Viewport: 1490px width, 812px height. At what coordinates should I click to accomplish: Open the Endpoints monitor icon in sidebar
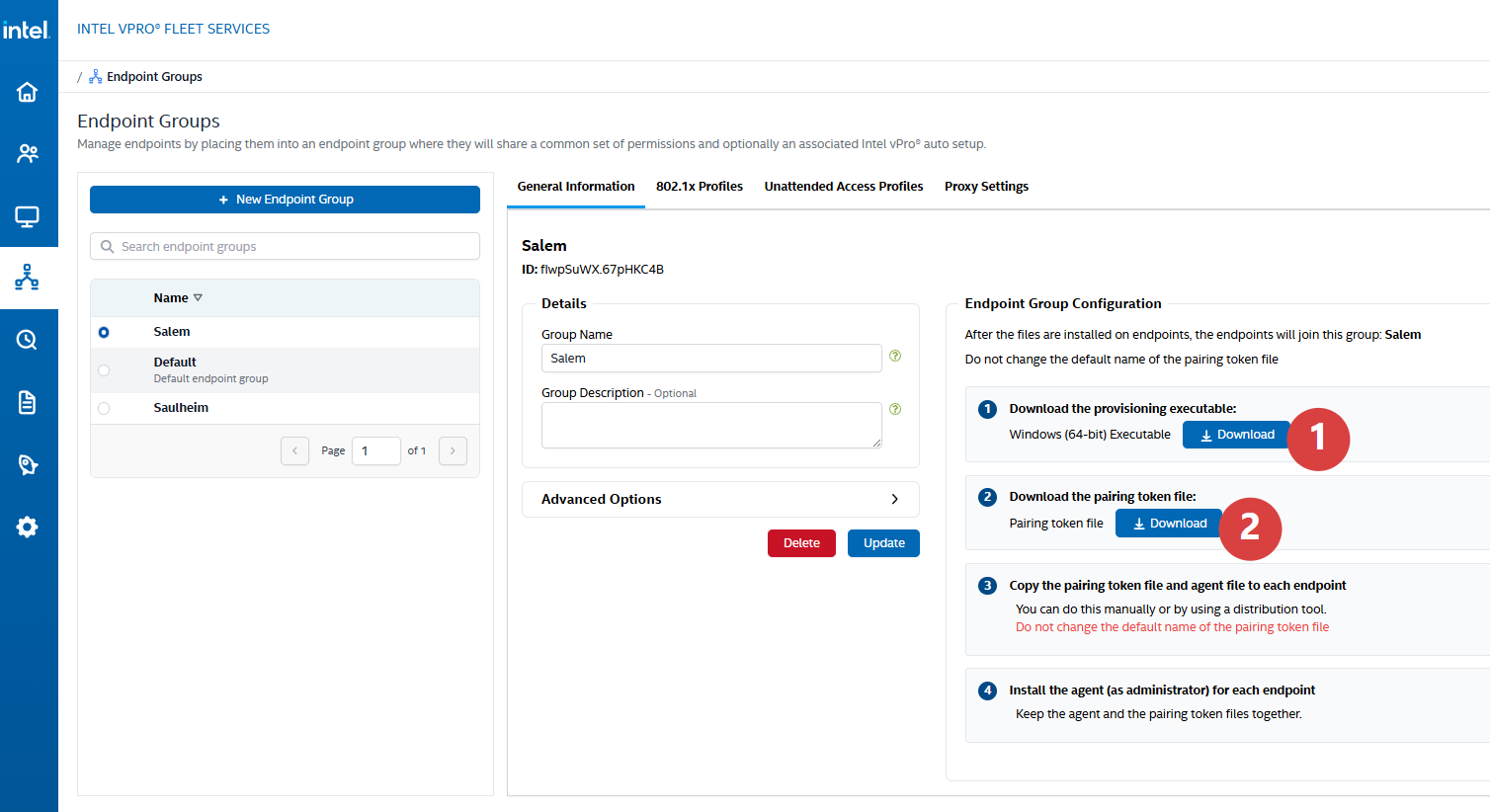point(28,216)
